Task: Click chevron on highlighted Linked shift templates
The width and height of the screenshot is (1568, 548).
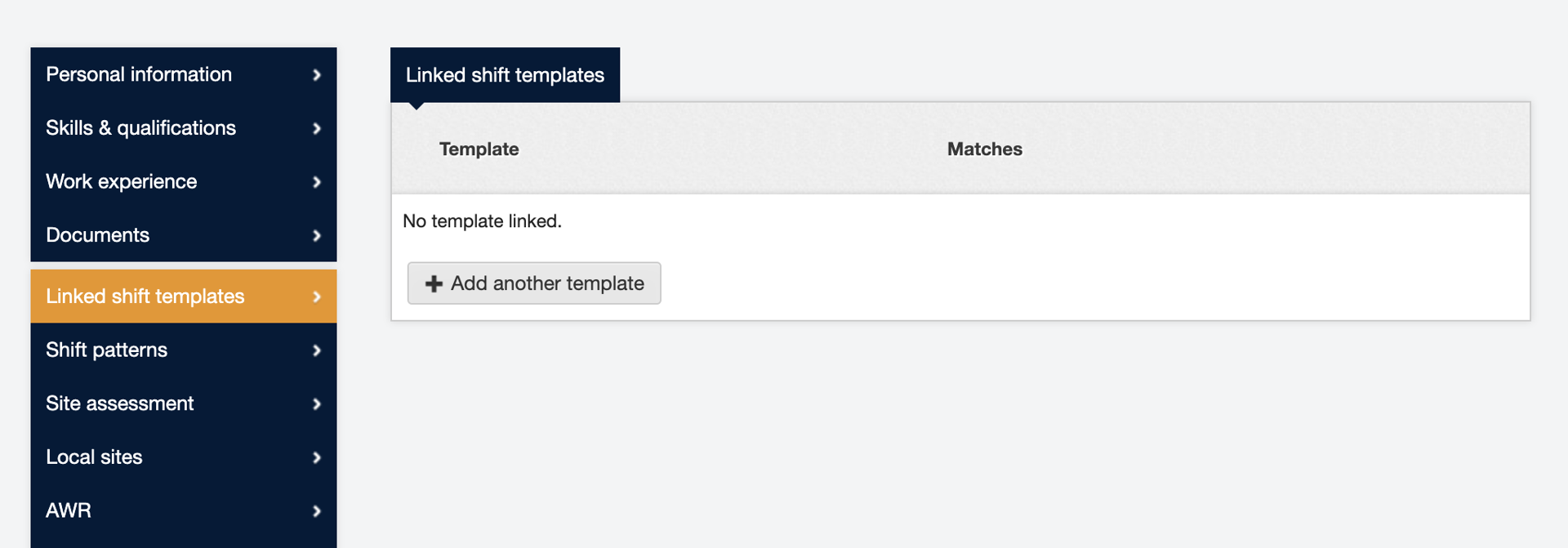Action: pos(317,297)
